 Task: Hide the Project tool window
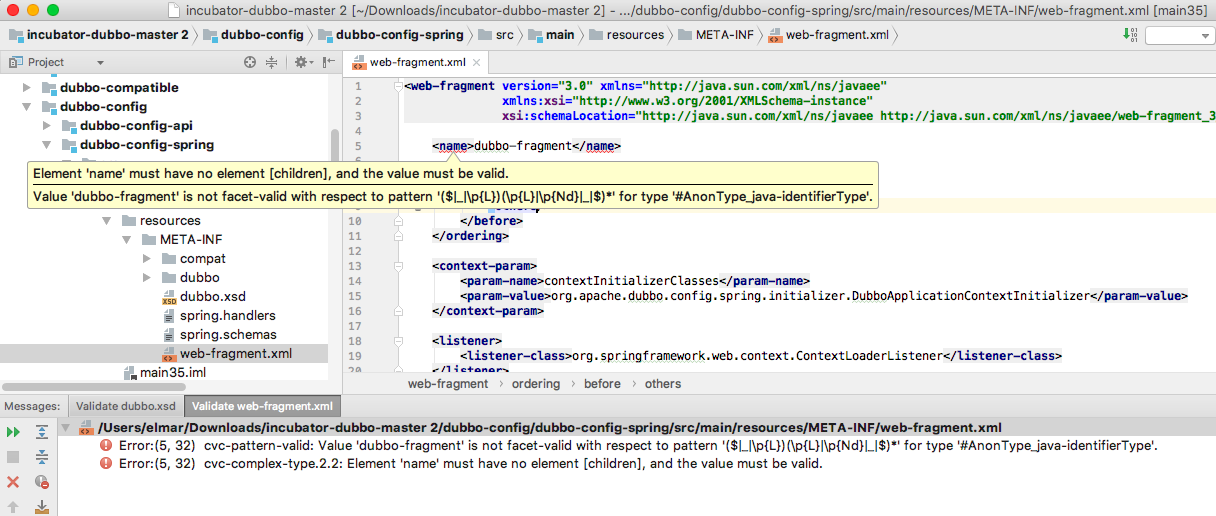(x=327, y=62)
